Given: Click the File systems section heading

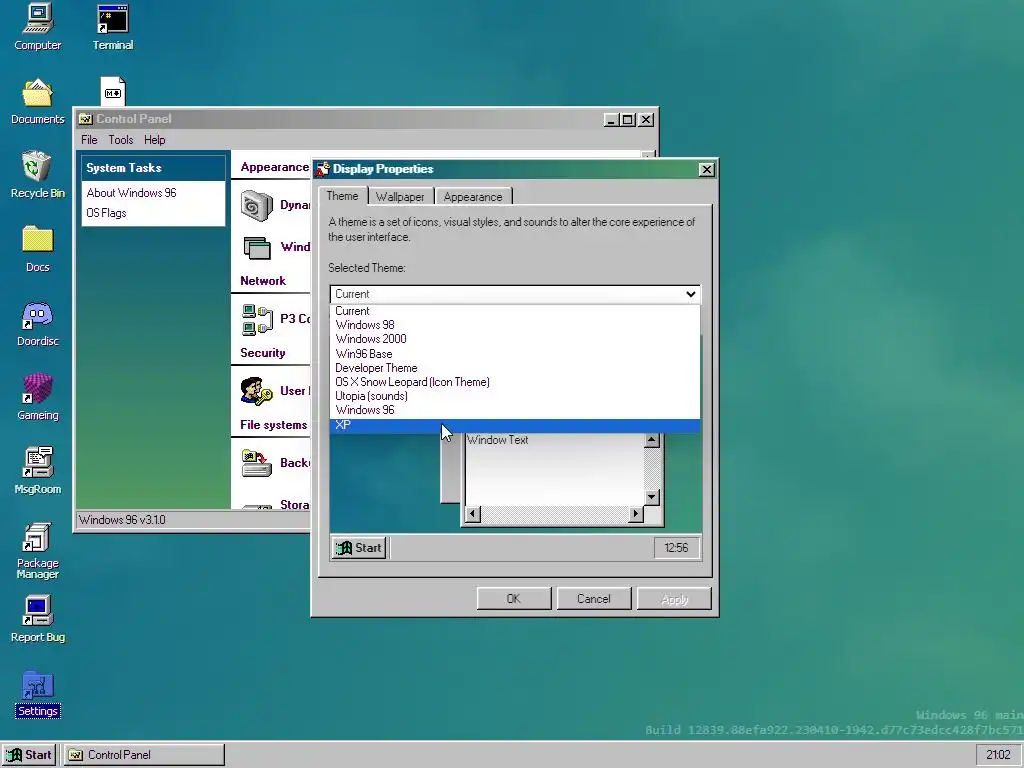Looking at the screenshot, I should pos(273,425).
